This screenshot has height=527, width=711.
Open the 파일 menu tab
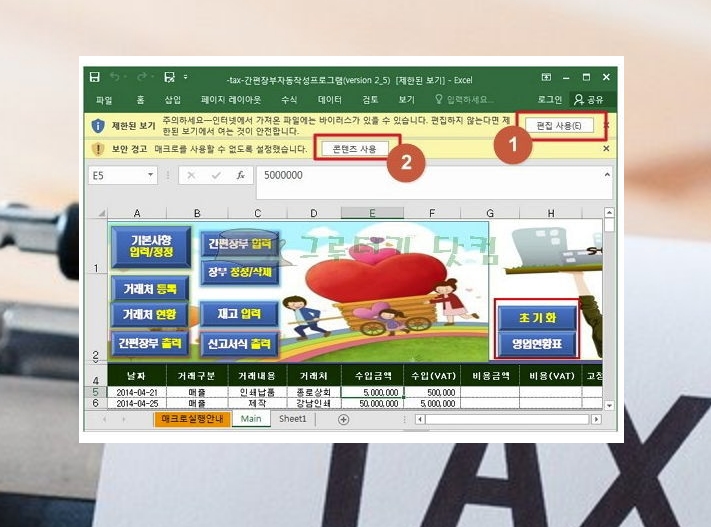(x=104, y=100)
